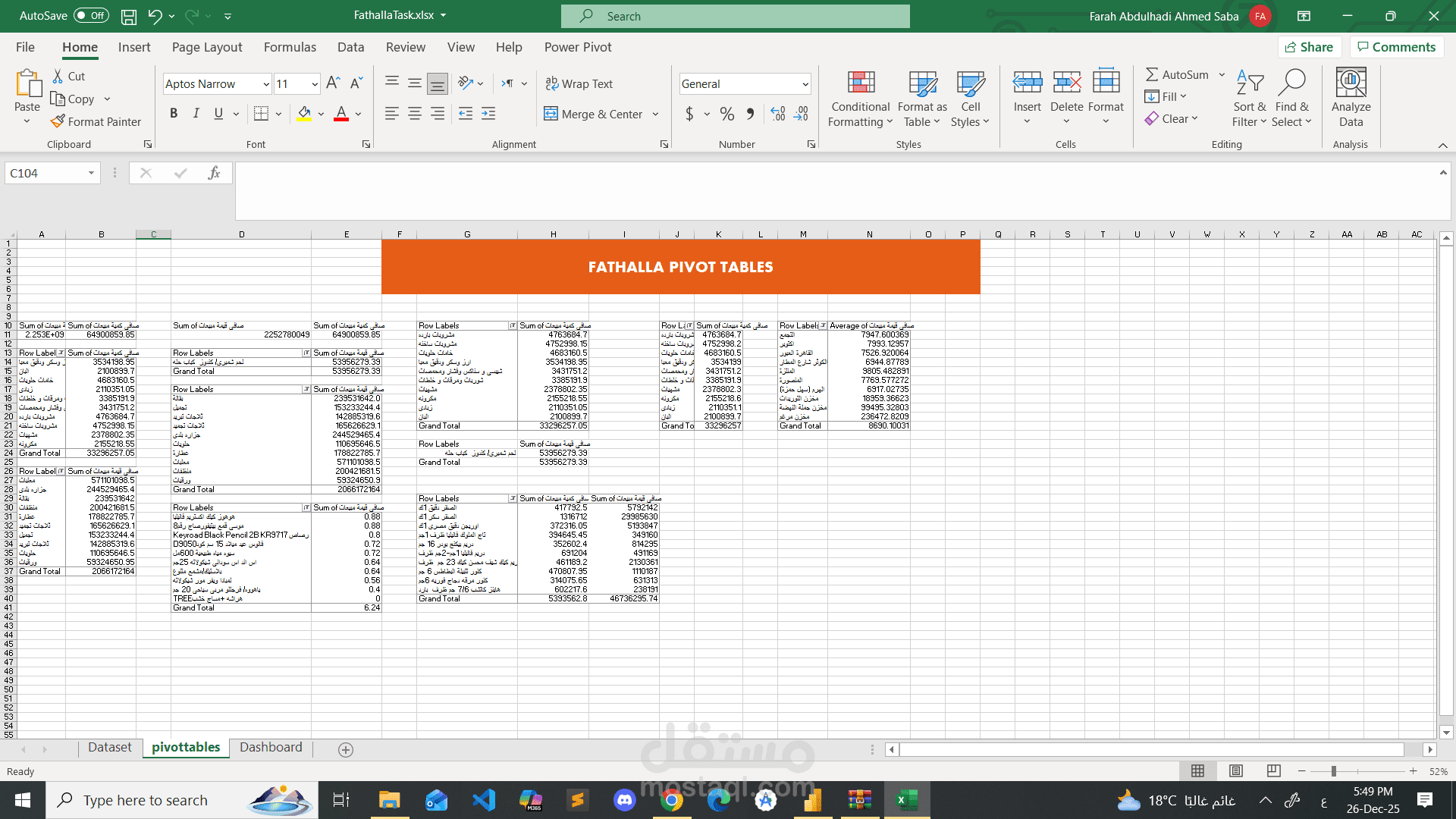Click the Percent Style icon

[x=726, y=114]
